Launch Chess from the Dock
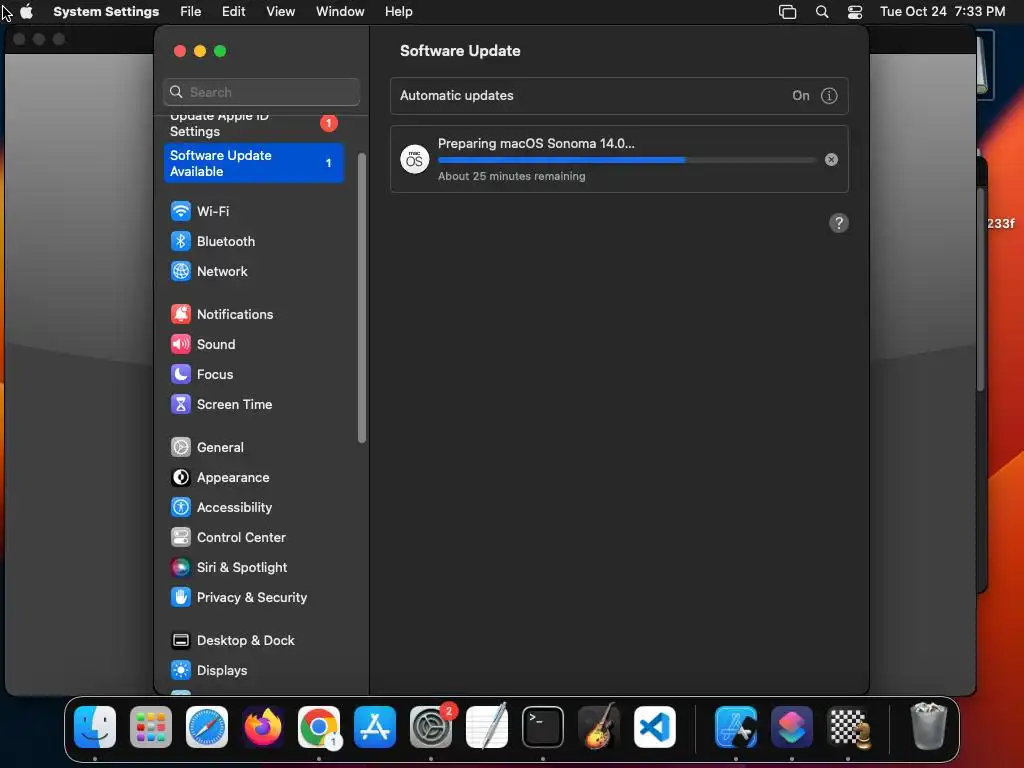The width and height of the screenshot is (1024, 768). coord(848,727)
